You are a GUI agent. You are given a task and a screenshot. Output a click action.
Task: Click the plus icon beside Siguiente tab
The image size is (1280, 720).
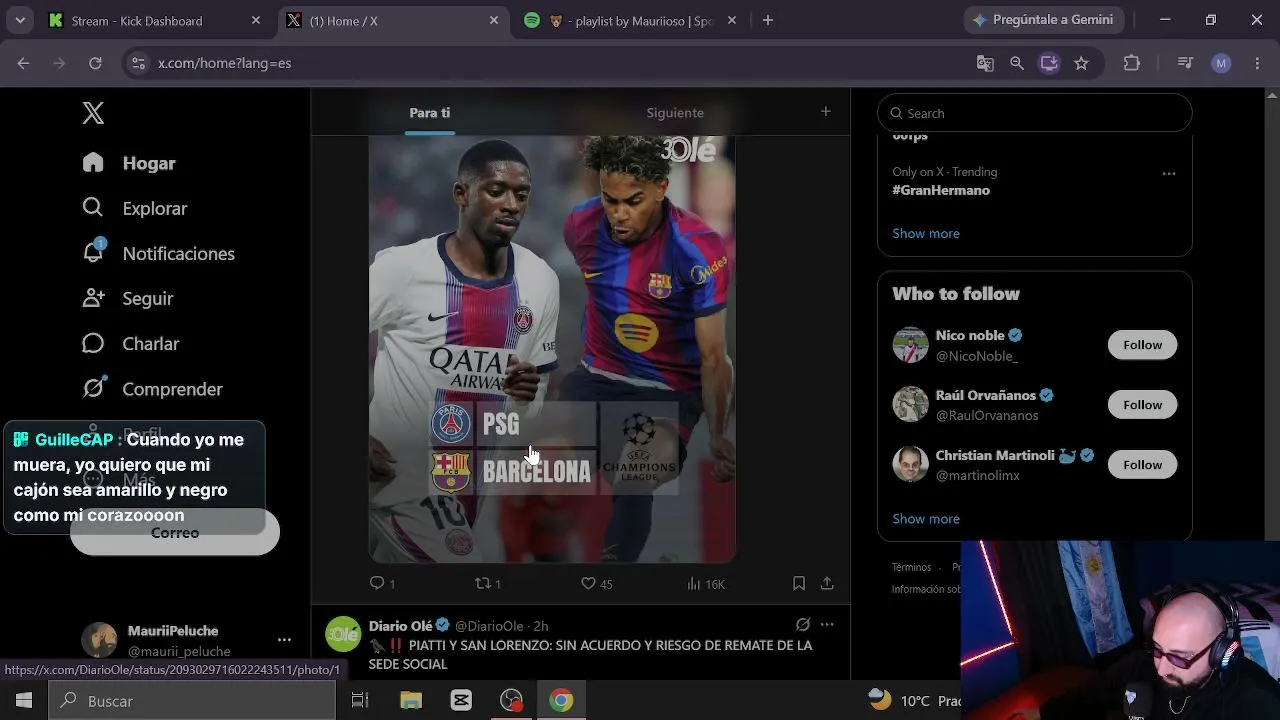(x=825, y=112)
